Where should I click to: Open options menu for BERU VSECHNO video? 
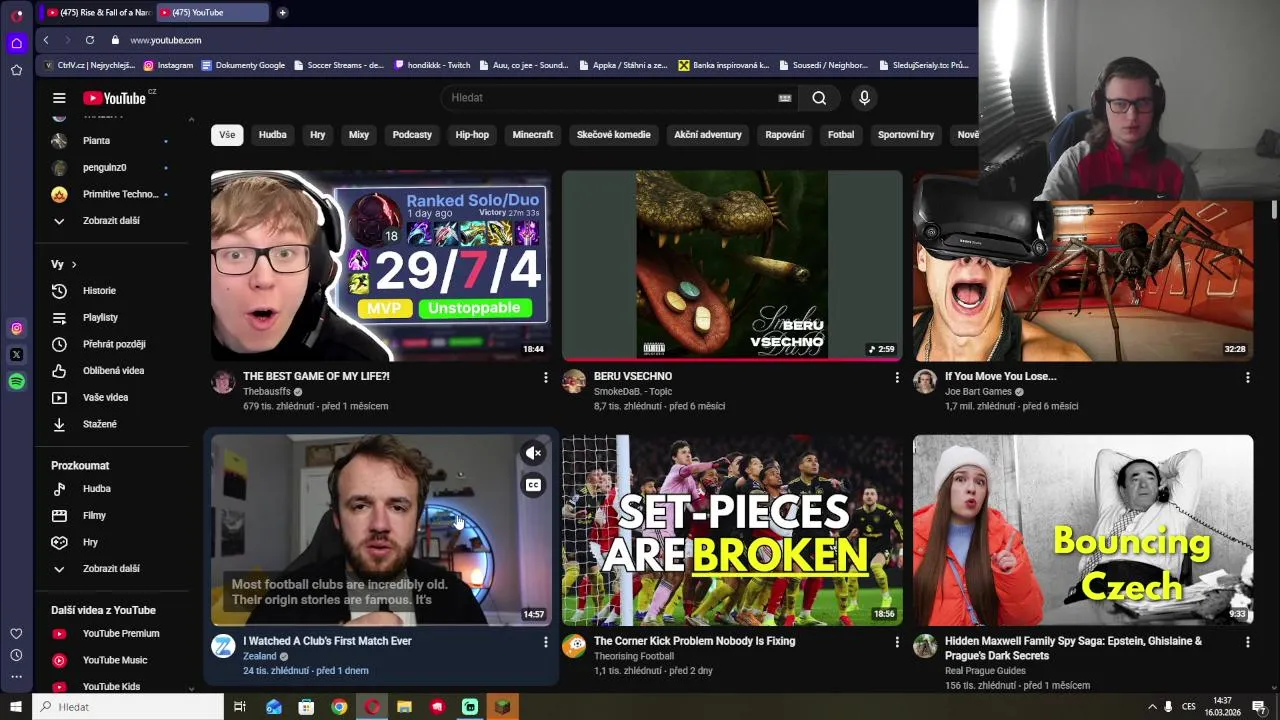click(896, 377)
